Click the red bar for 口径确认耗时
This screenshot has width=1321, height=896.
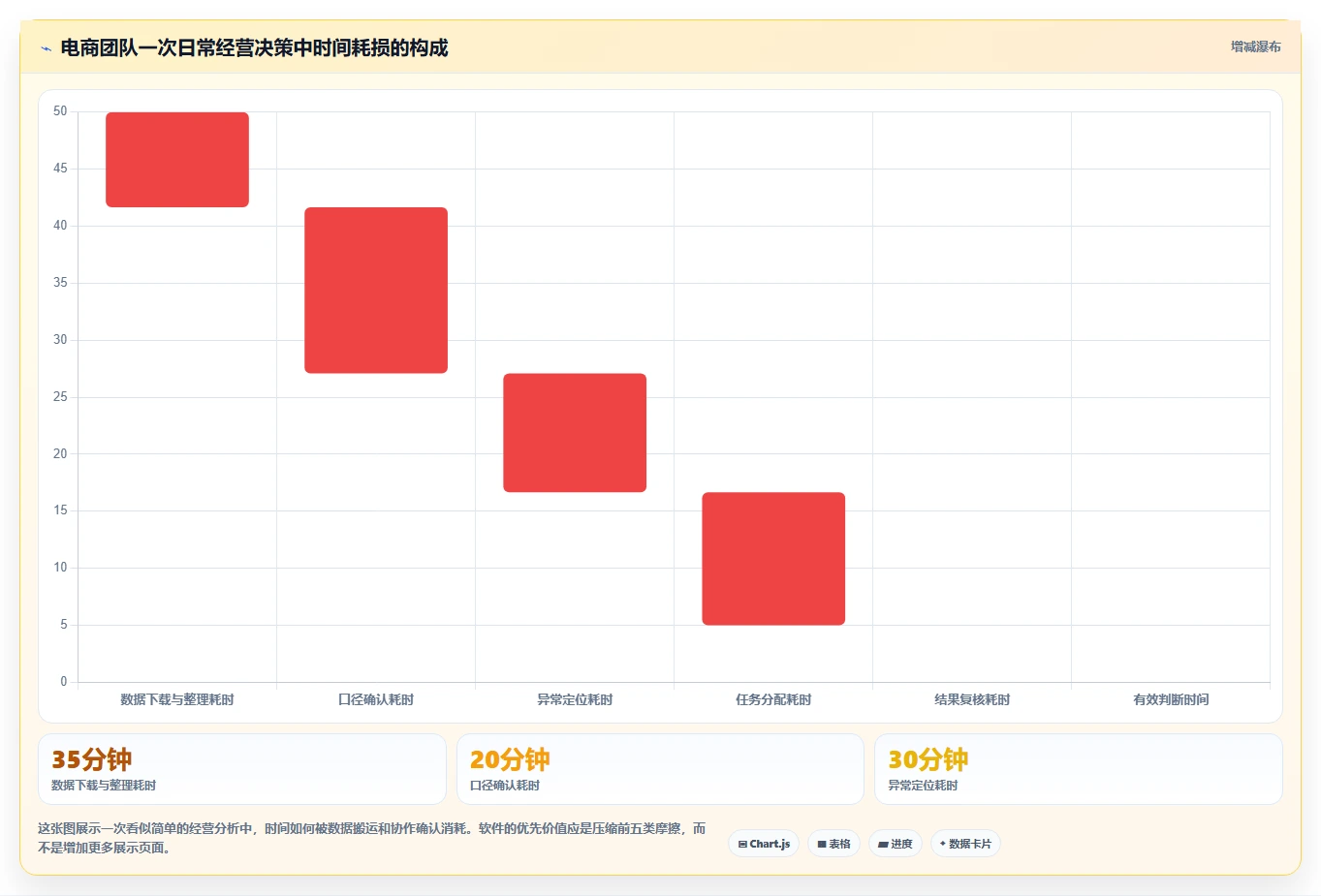(x=376, y=291)
